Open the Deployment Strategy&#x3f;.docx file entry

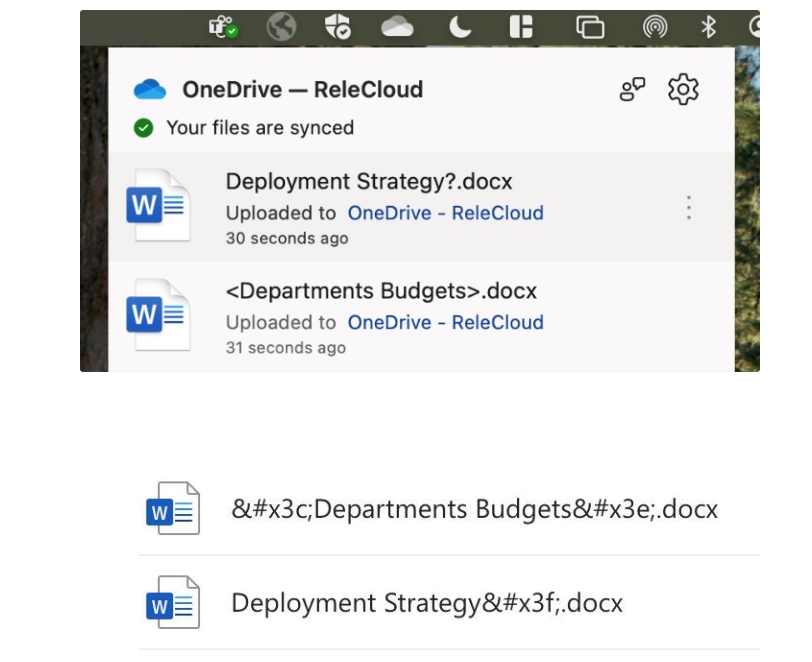point(427,603)
